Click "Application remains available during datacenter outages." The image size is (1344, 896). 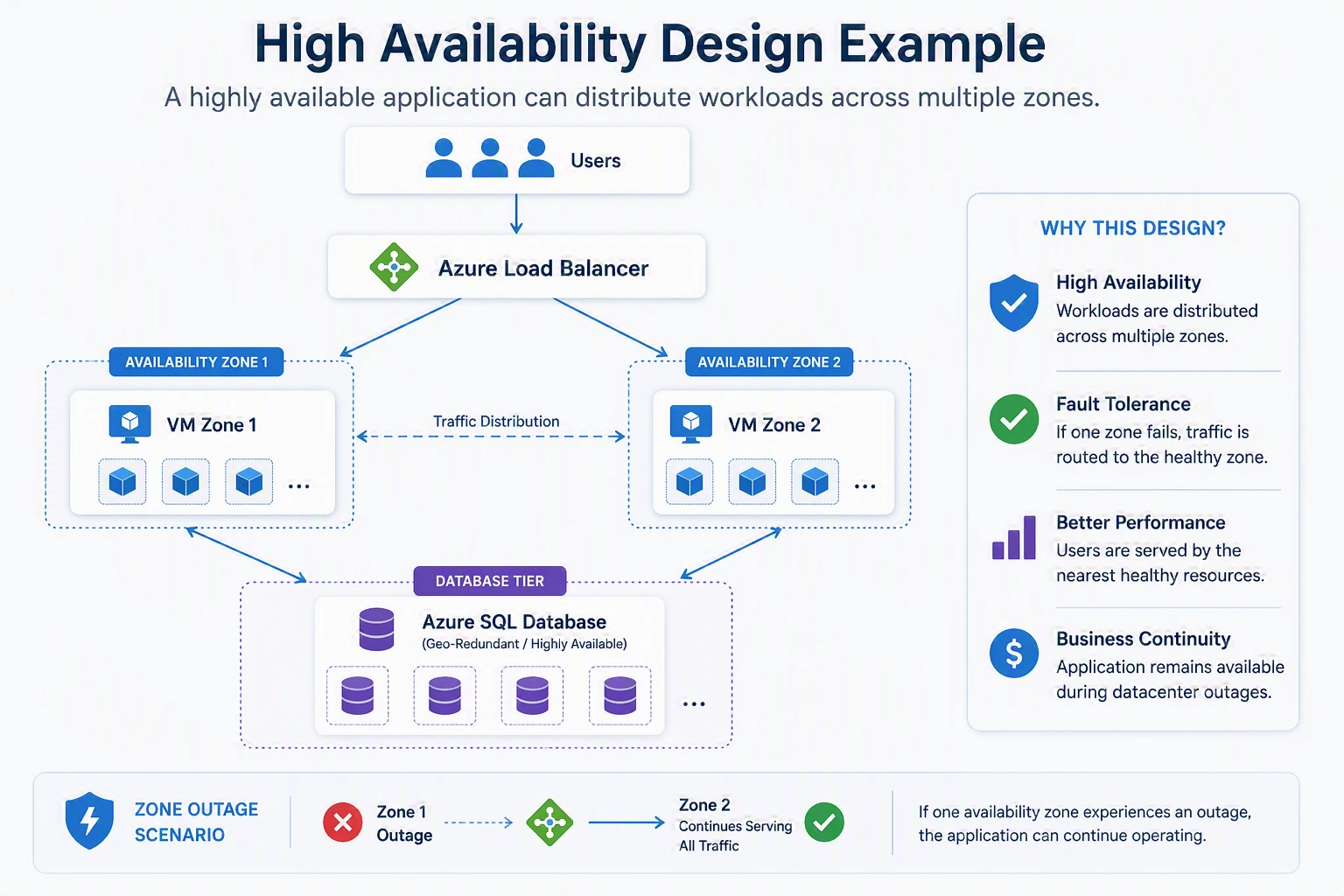tap(1170, 679)
